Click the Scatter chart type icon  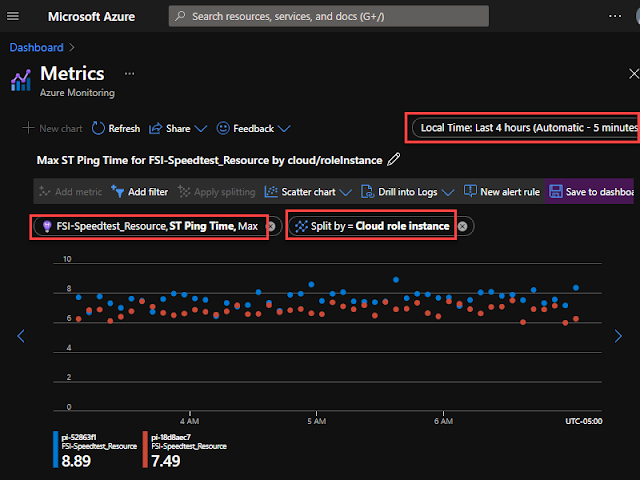point(271,191)
